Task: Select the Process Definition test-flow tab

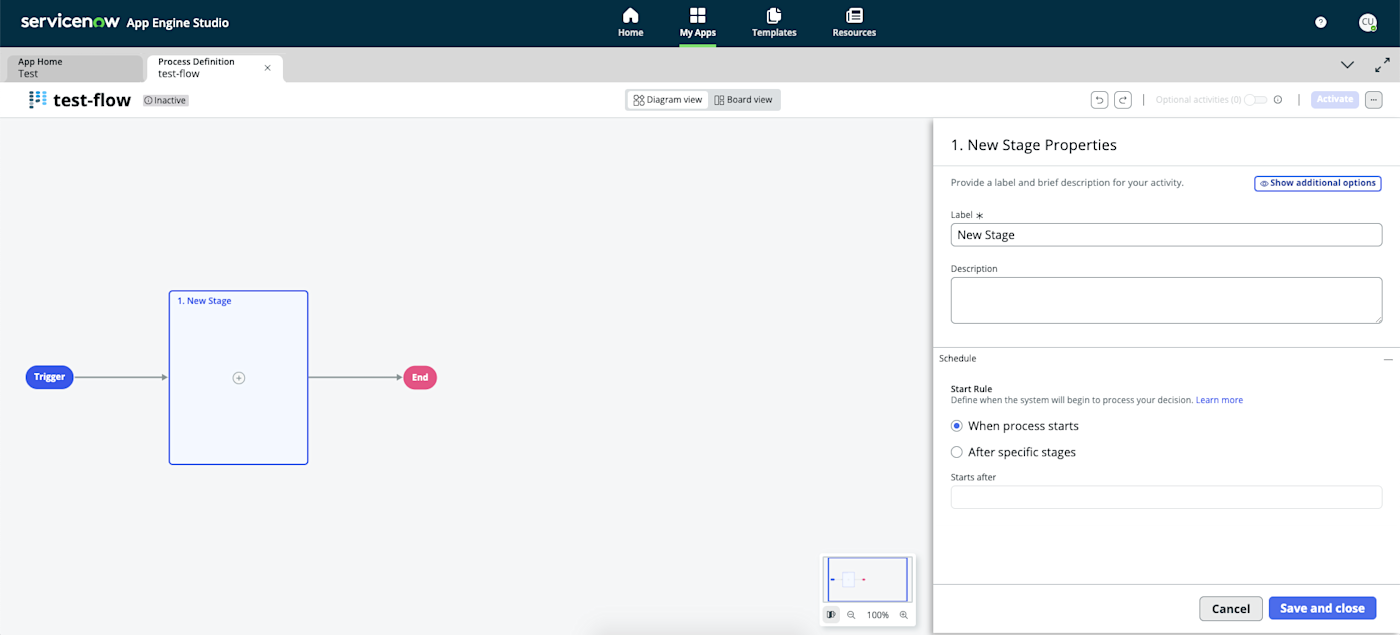Action: tap(214, 68)
